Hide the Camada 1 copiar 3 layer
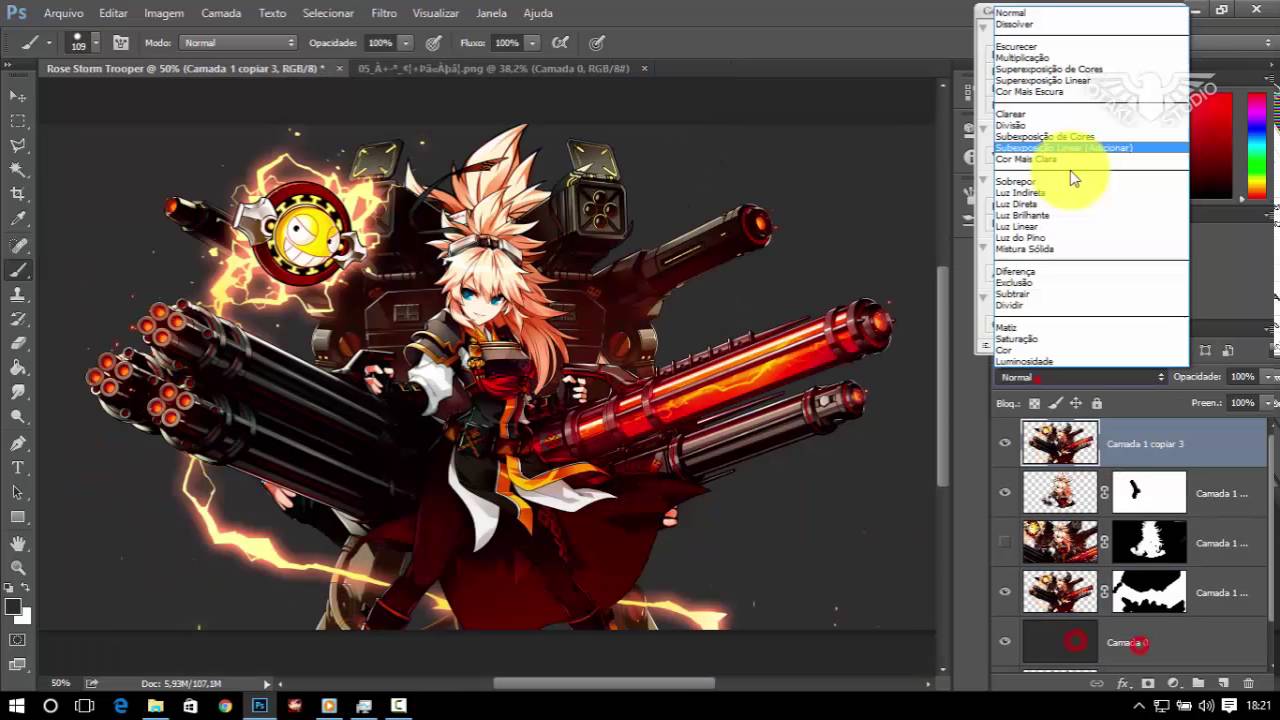 (x=1005, y=443)
